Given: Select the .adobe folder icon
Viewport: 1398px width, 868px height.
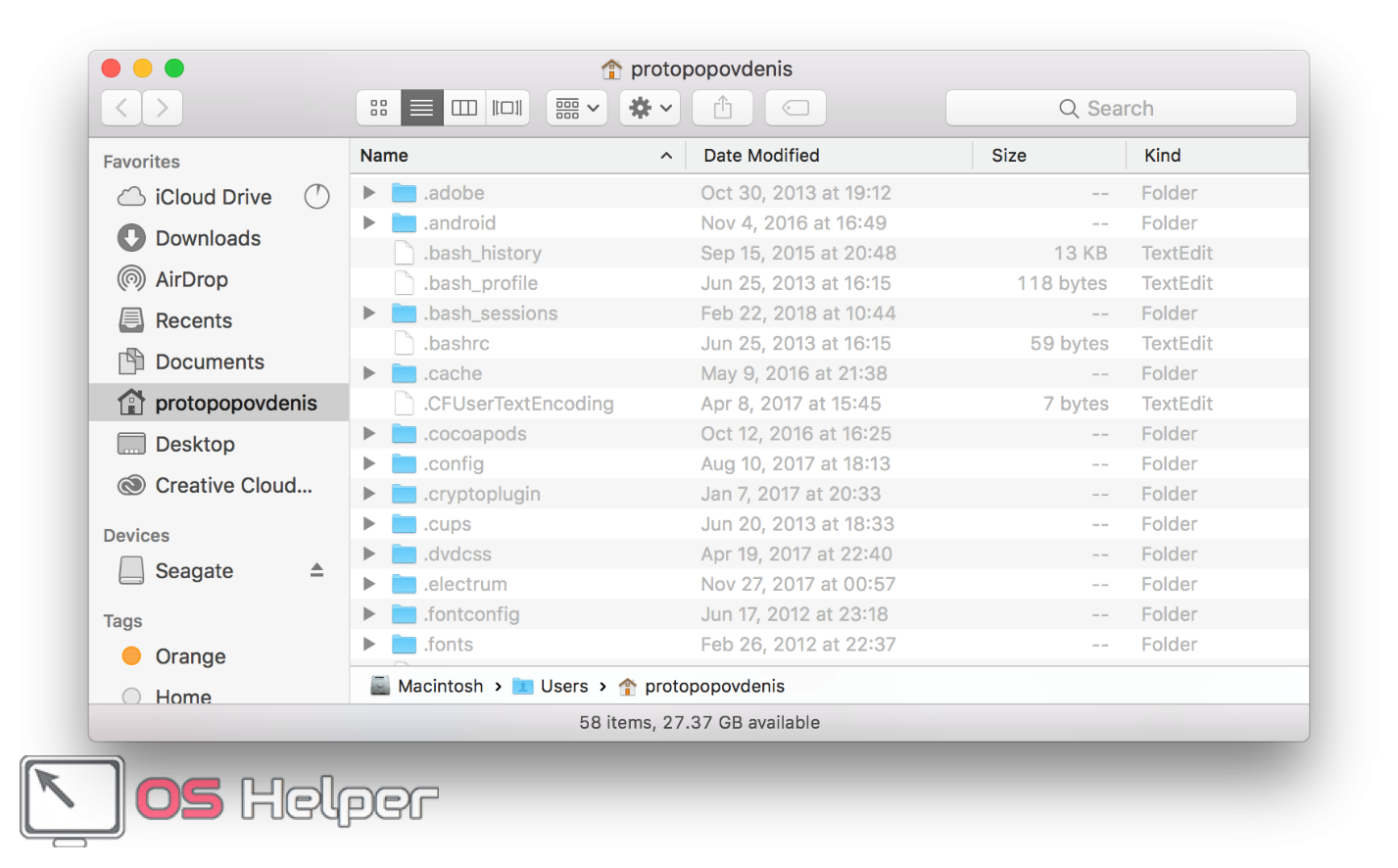Looking at the screenshot, I should tap(404, 193).
